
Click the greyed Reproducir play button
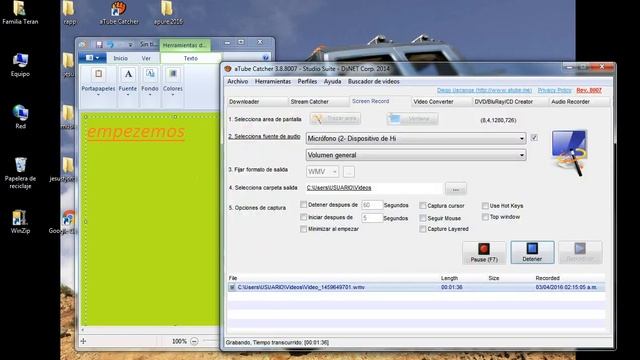pos(580,252)
